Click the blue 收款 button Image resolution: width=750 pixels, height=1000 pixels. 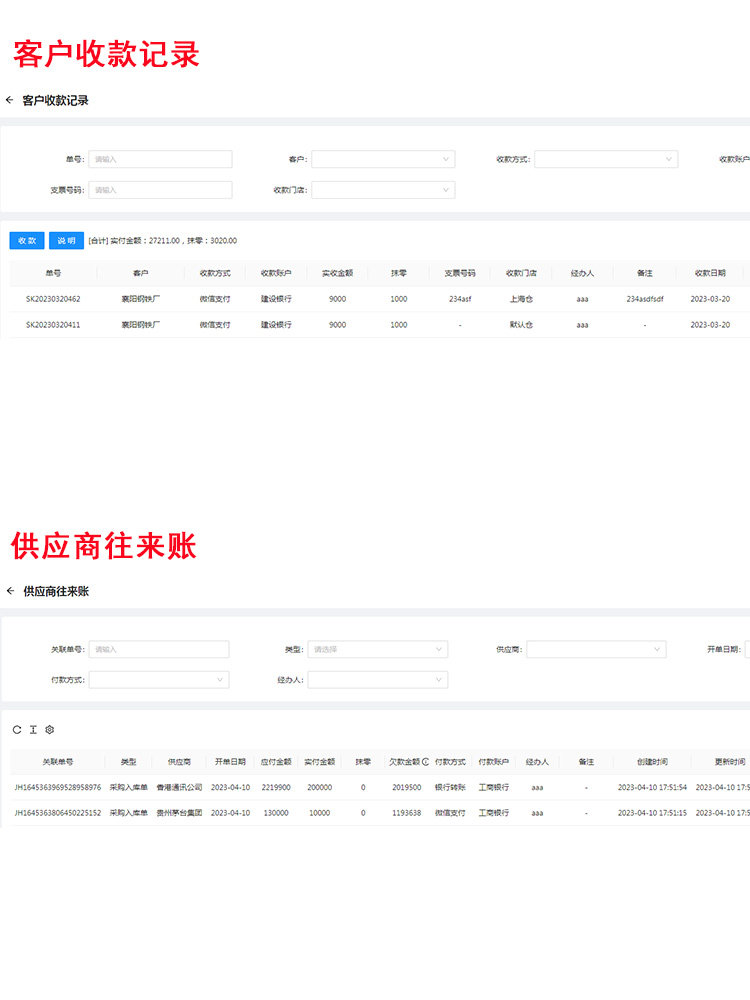pos(27,240)
